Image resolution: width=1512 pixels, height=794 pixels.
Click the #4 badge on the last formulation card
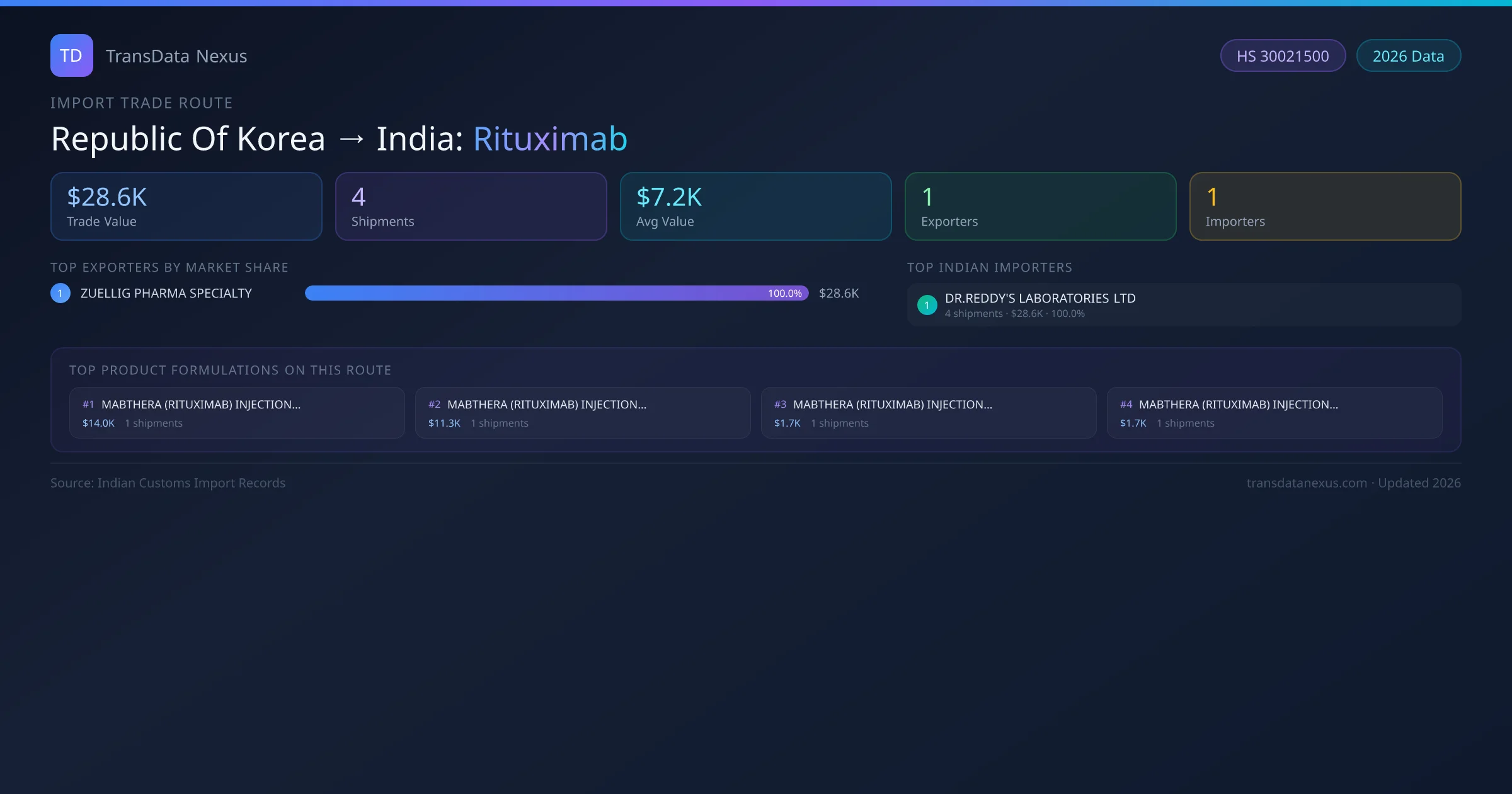[x=1126, y=404]
